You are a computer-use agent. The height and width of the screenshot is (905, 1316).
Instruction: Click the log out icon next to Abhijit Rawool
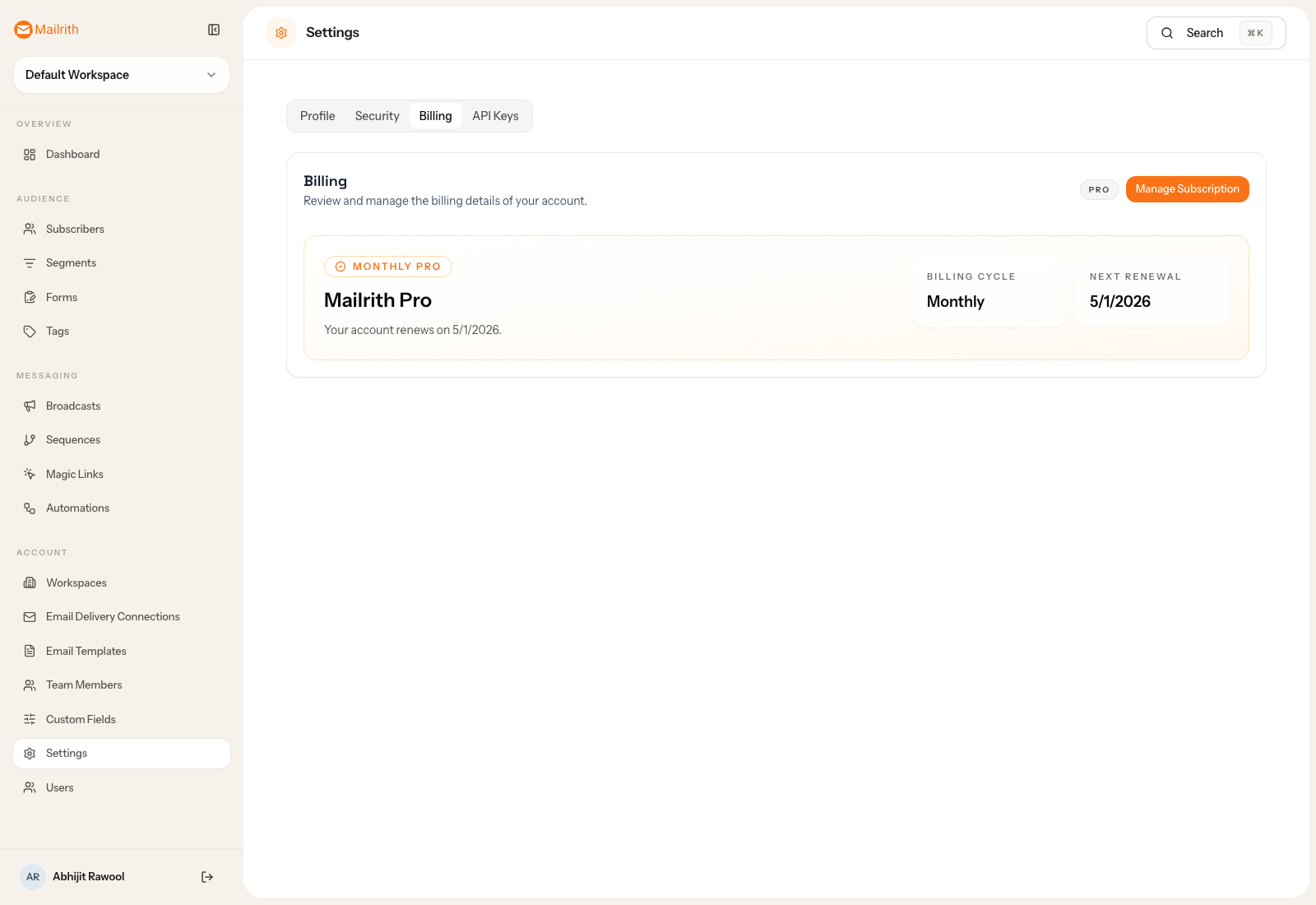(206, 876)
